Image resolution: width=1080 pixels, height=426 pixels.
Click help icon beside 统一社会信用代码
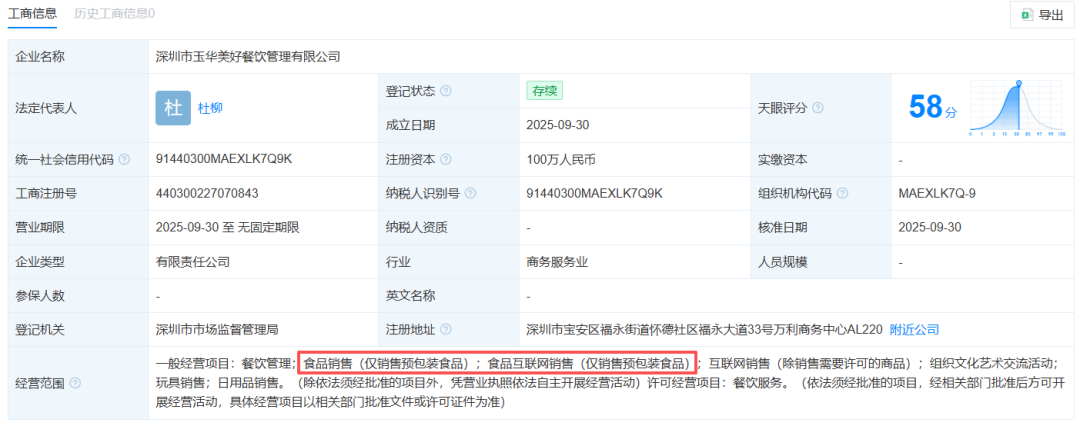click(124, 159)
